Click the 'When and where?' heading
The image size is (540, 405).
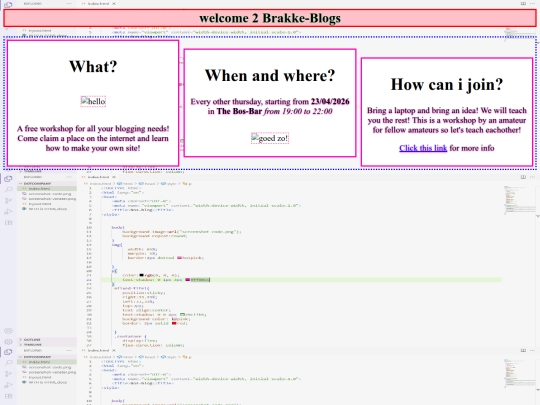(270, 75)
